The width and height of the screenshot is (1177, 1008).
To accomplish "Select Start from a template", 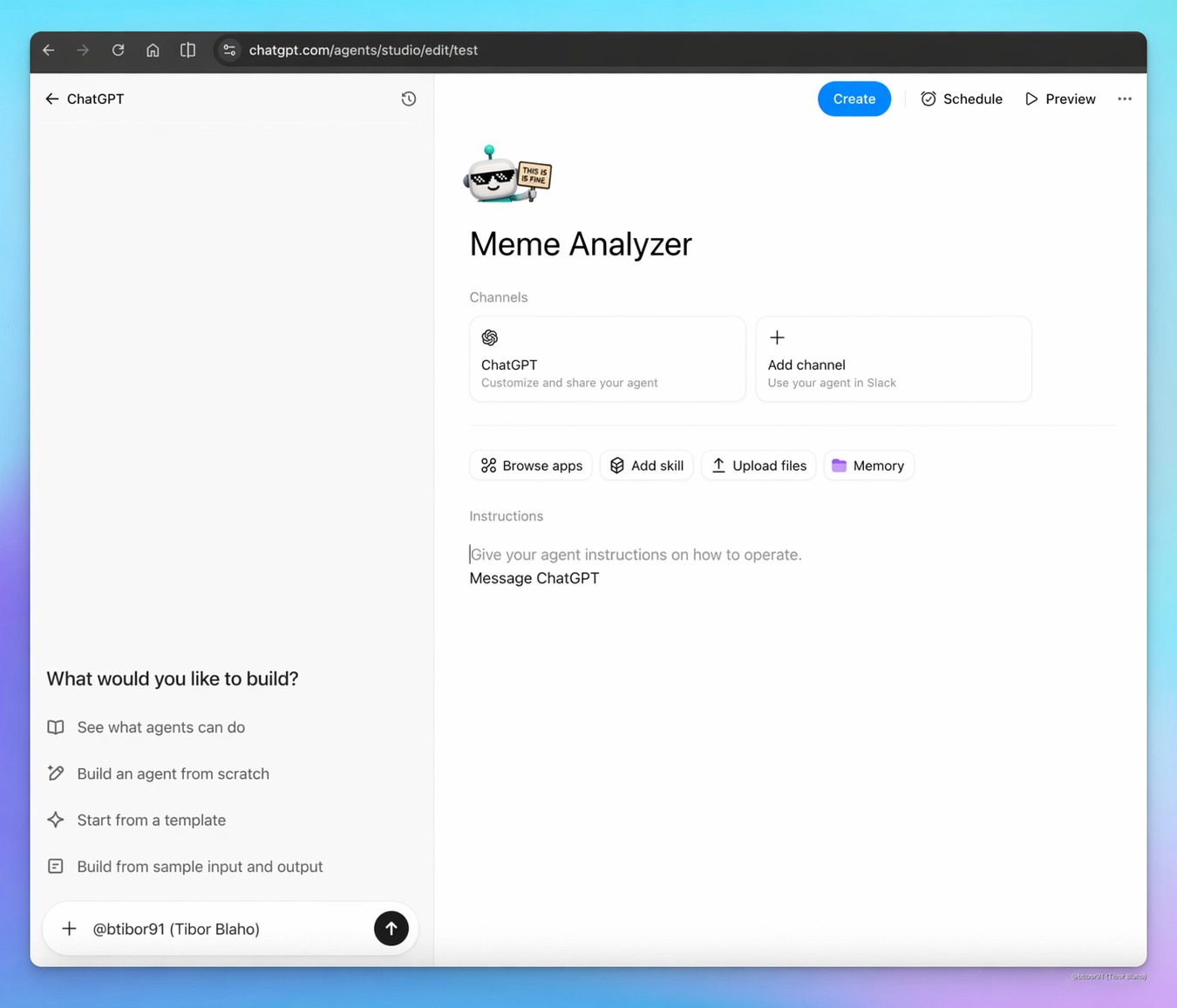I will (150, 820).
